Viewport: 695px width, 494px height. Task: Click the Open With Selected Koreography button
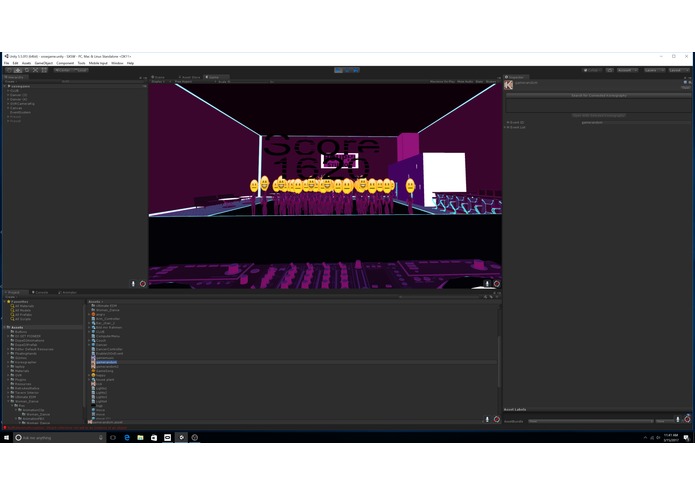(598, 115)
